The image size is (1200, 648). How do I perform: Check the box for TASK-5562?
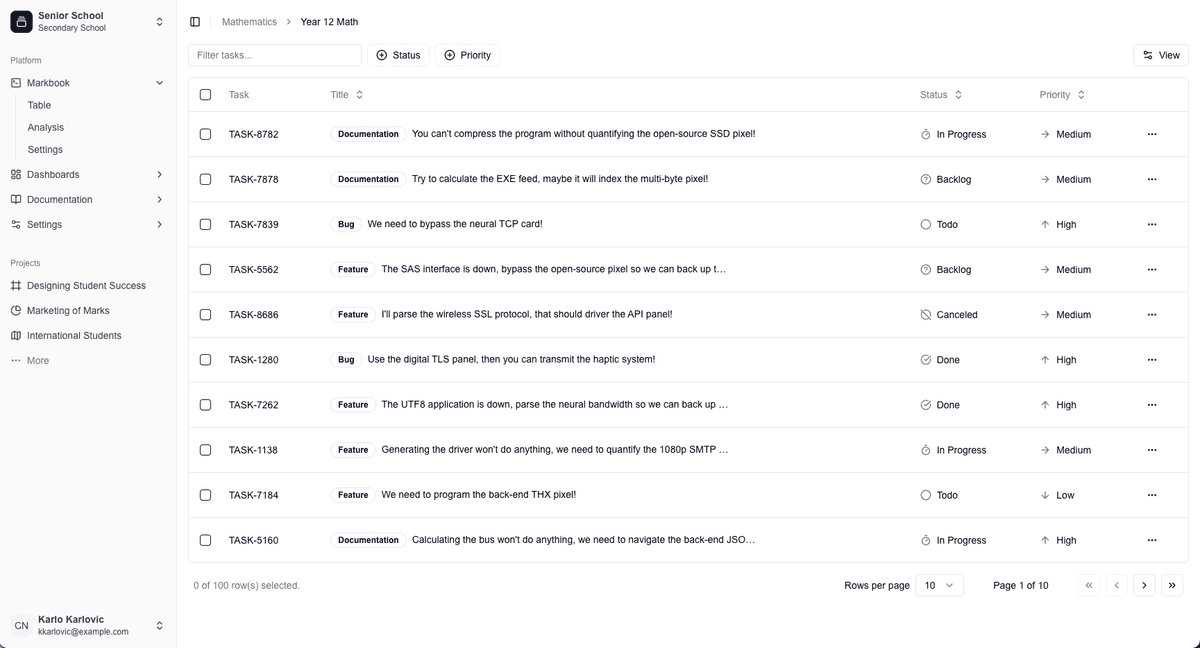(205, 269)
